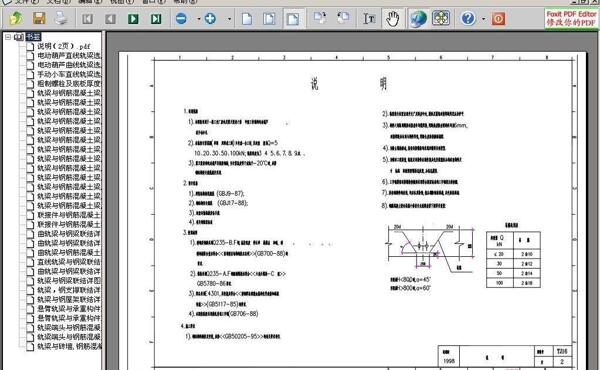Select the text selection tool

[x=369, y=18]
